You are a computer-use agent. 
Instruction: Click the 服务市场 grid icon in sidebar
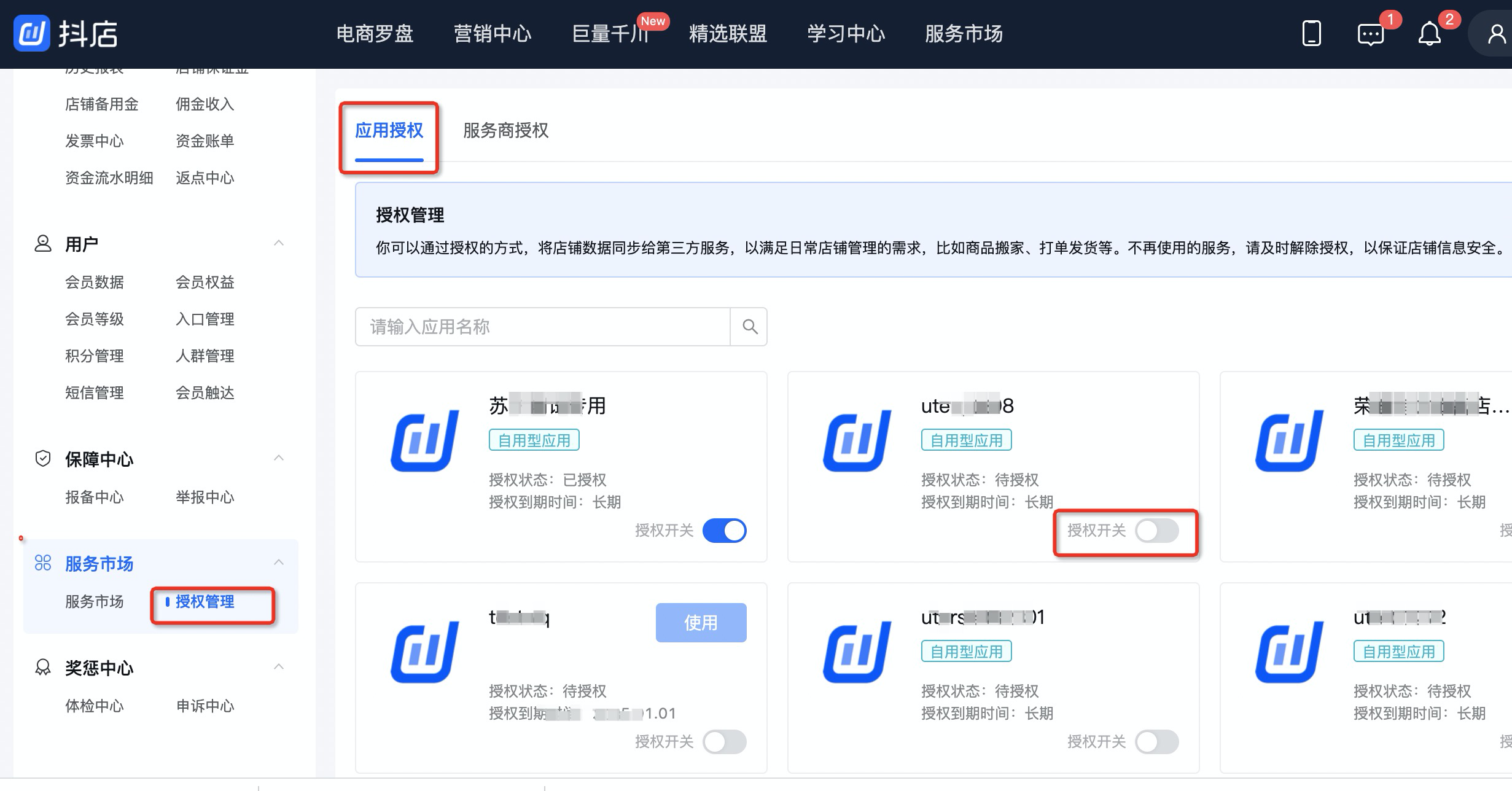tap(43, 563)
